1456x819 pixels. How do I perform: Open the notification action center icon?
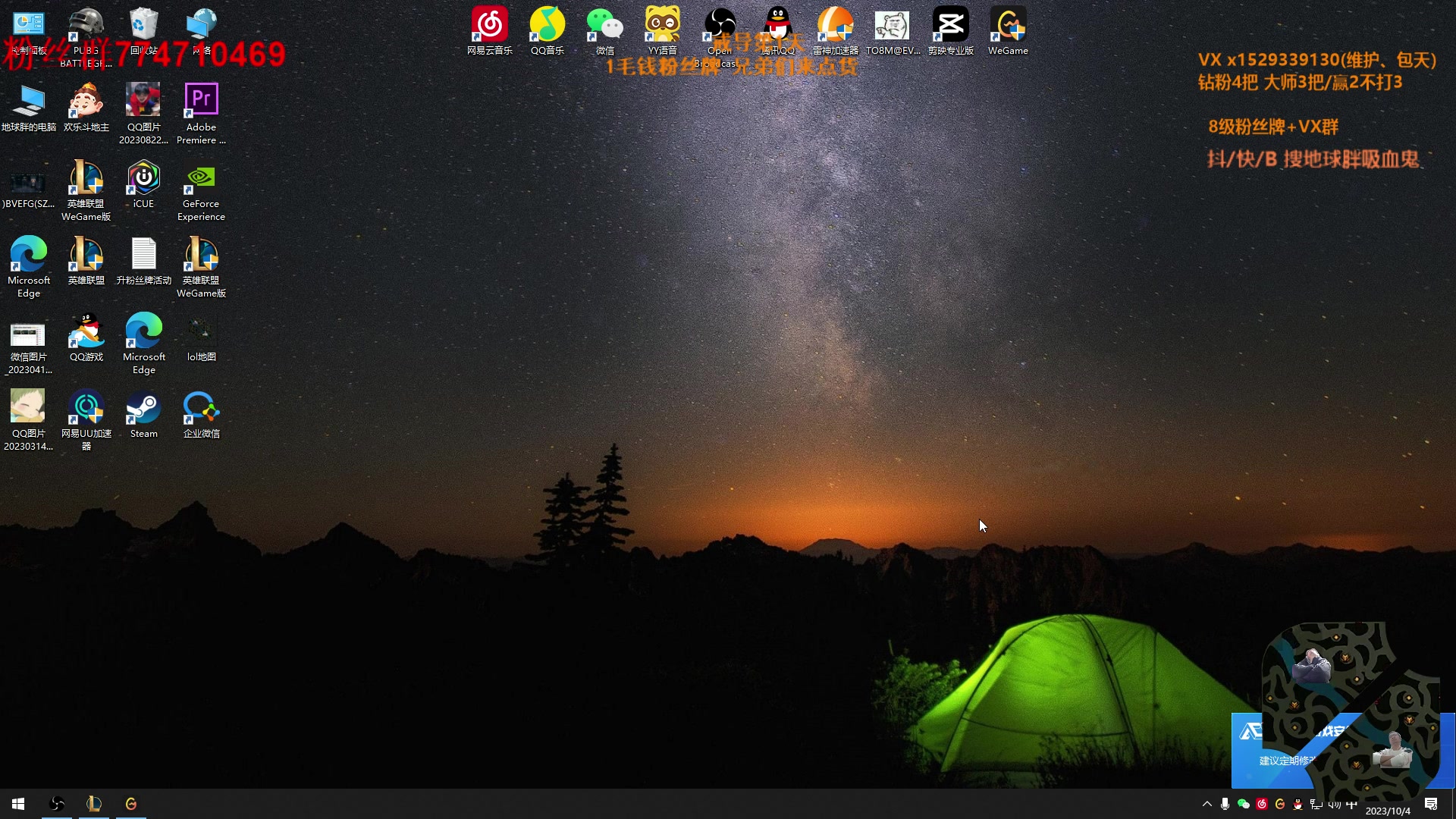click(1431, 804)
